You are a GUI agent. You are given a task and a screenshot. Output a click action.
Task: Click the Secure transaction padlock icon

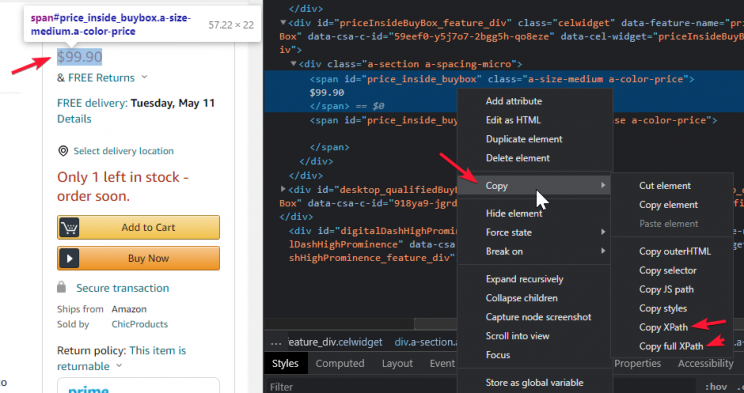tap(61, 287)
